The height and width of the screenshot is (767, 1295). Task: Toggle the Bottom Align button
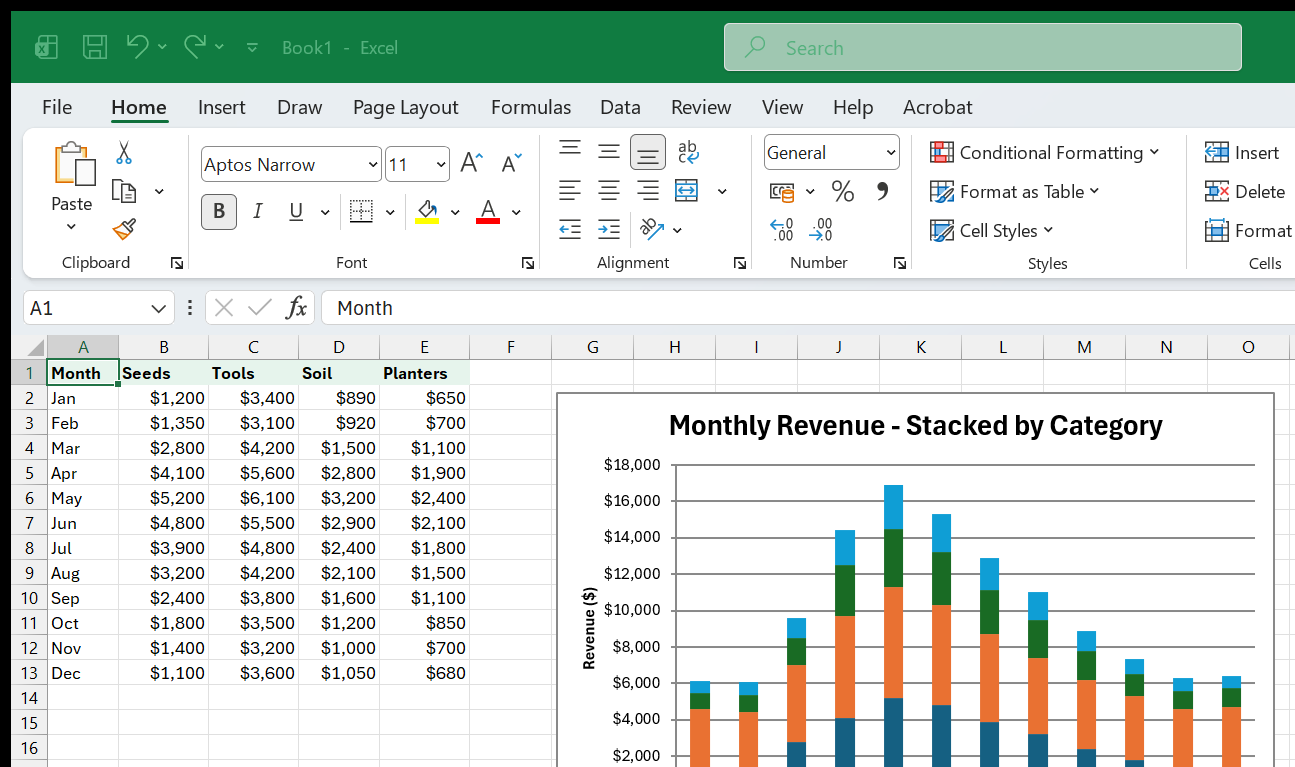648,152
